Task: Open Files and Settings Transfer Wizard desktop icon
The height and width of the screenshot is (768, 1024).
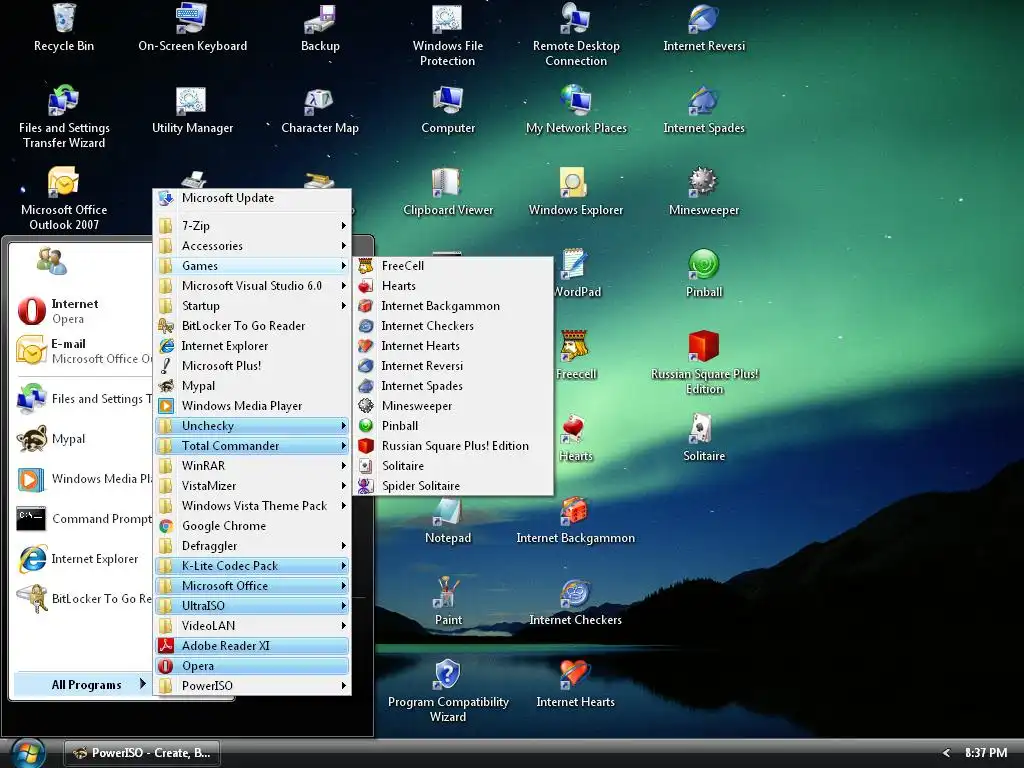Action: pos(64,116)
